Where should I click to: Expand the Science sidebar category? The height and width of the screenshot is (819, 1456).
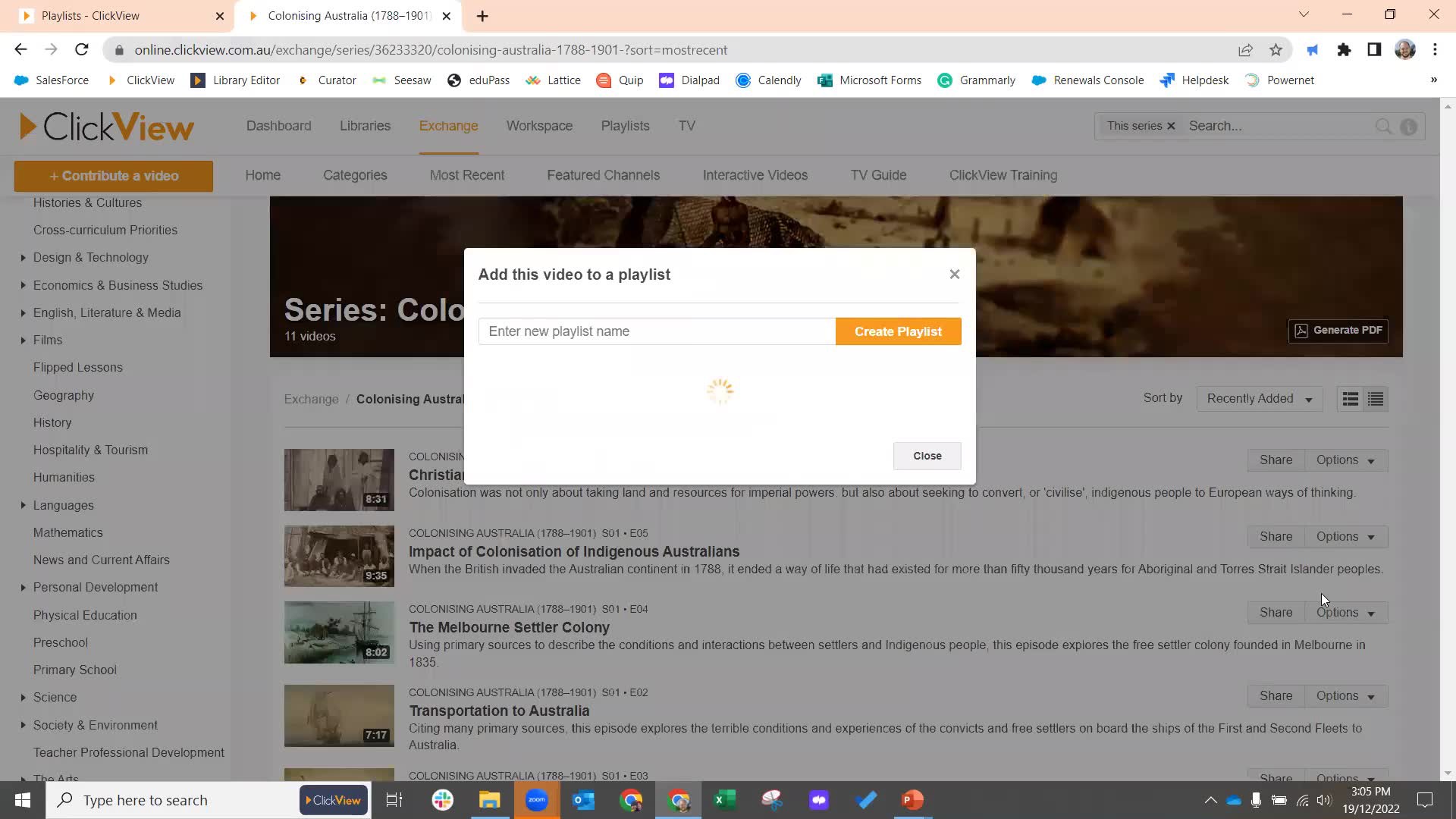pos(23,697)
